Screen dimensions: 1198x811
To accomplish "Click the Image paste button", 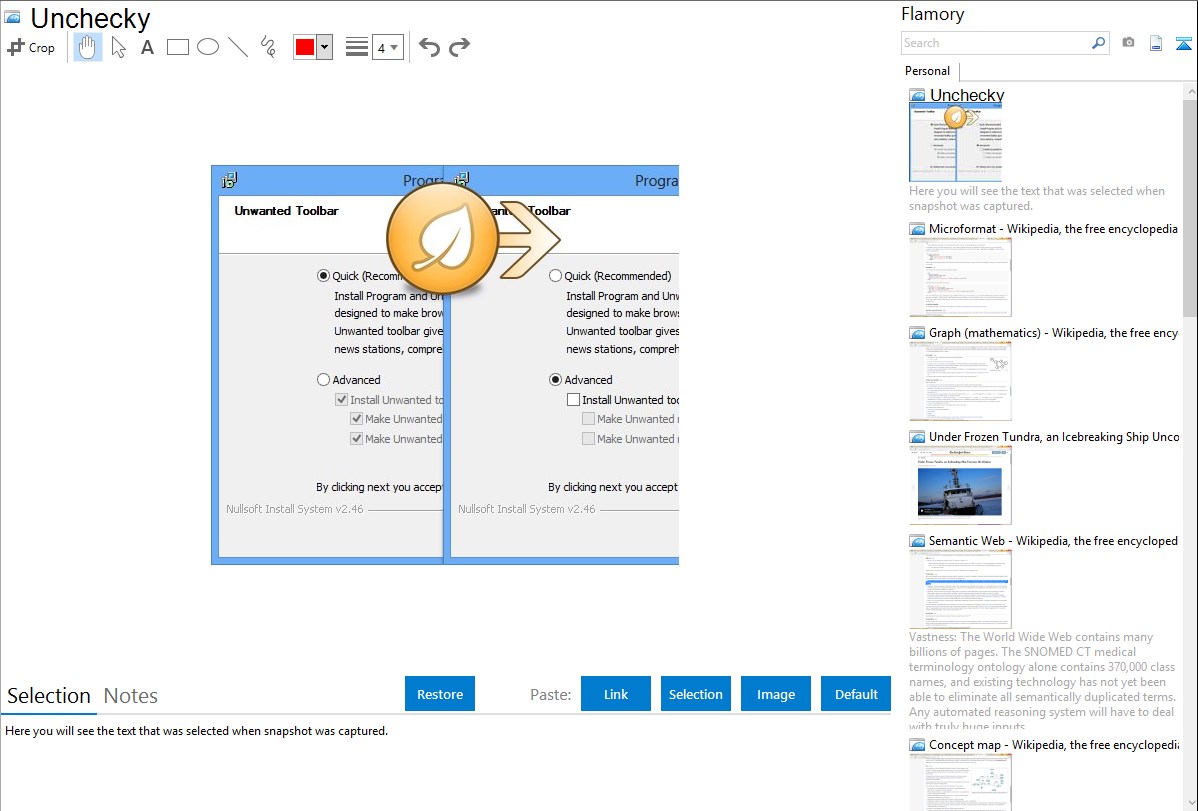I will 775,694.
